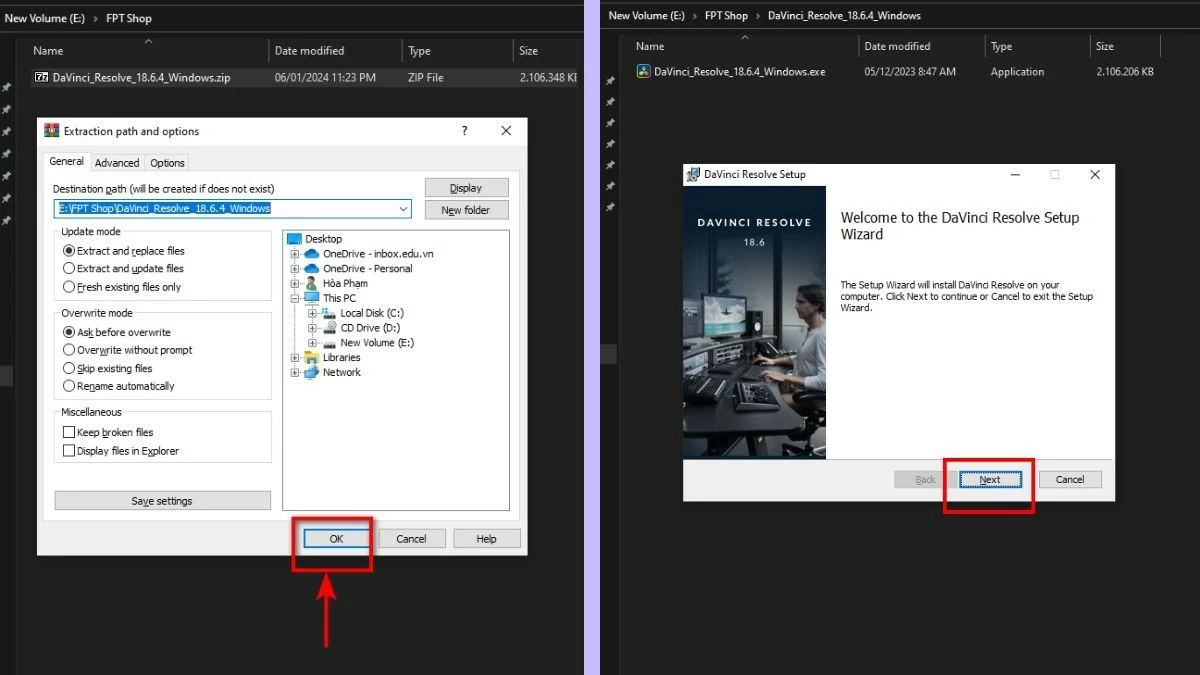Image resolution: width=1200 pixels, height=675 pixels.
Task: Collapse the This PC tree node
Action: point(295,298)
